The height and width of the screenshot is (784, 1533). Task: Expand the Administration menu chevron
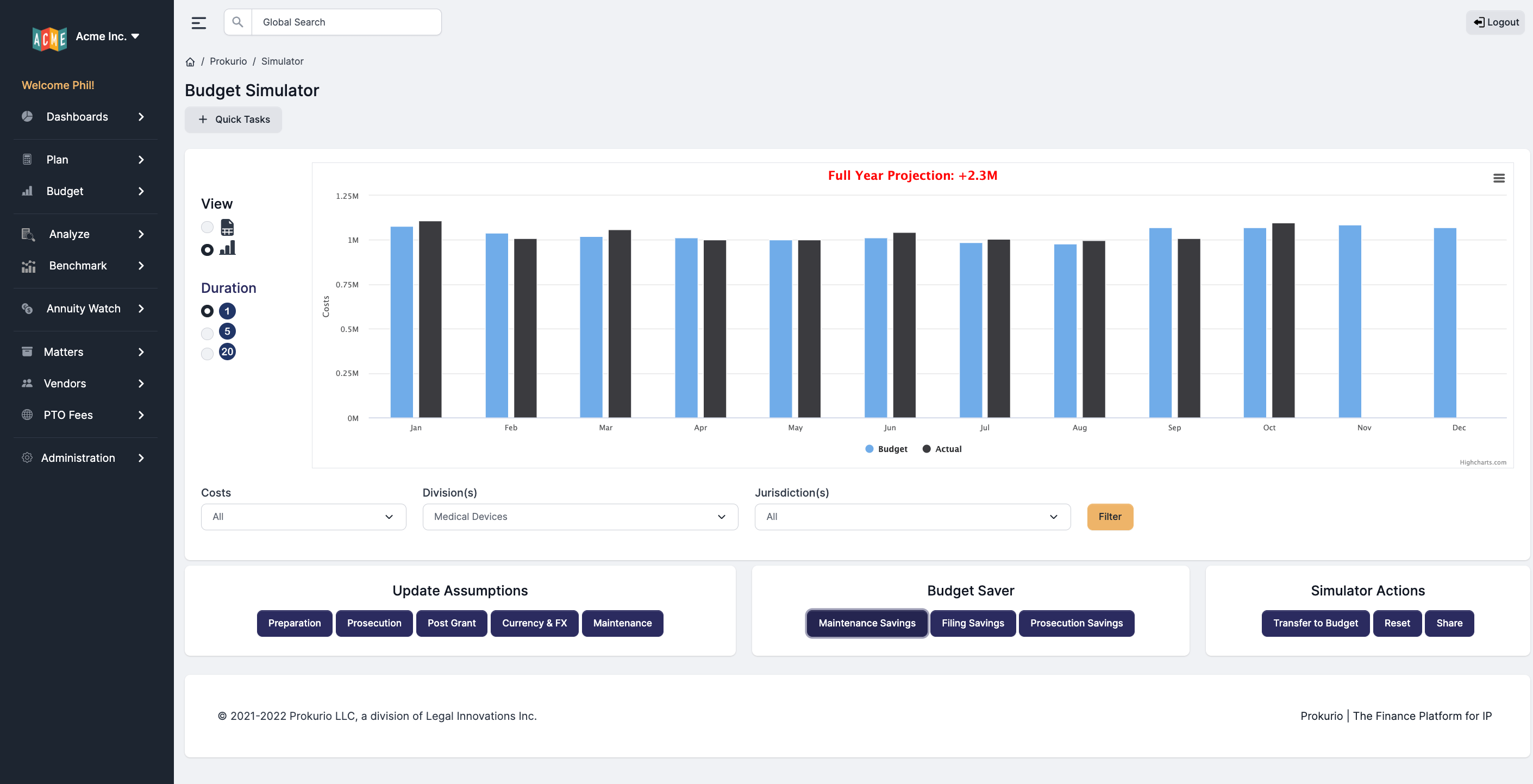141,457
